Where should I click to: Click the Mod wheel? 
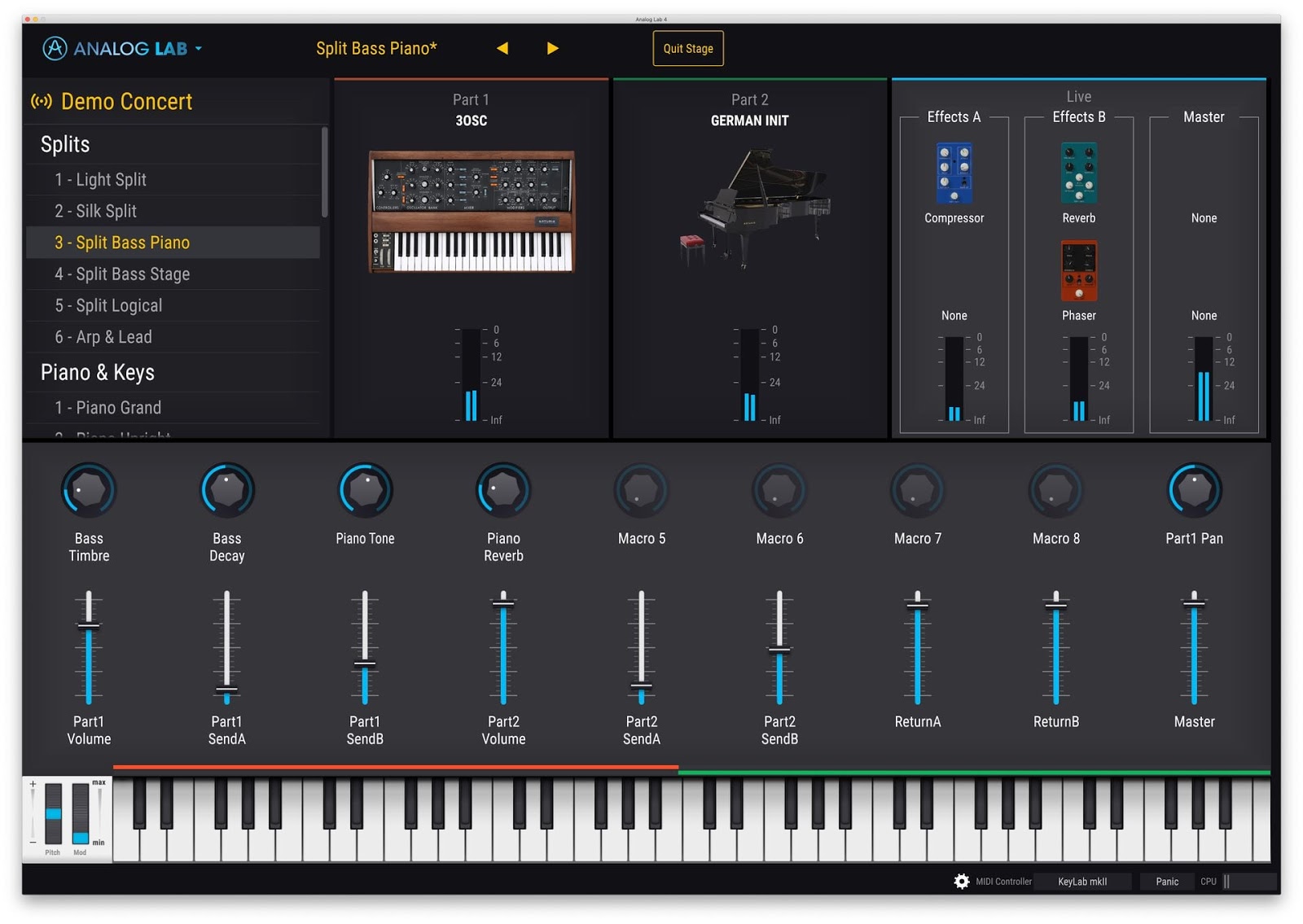tap(80, 813)
